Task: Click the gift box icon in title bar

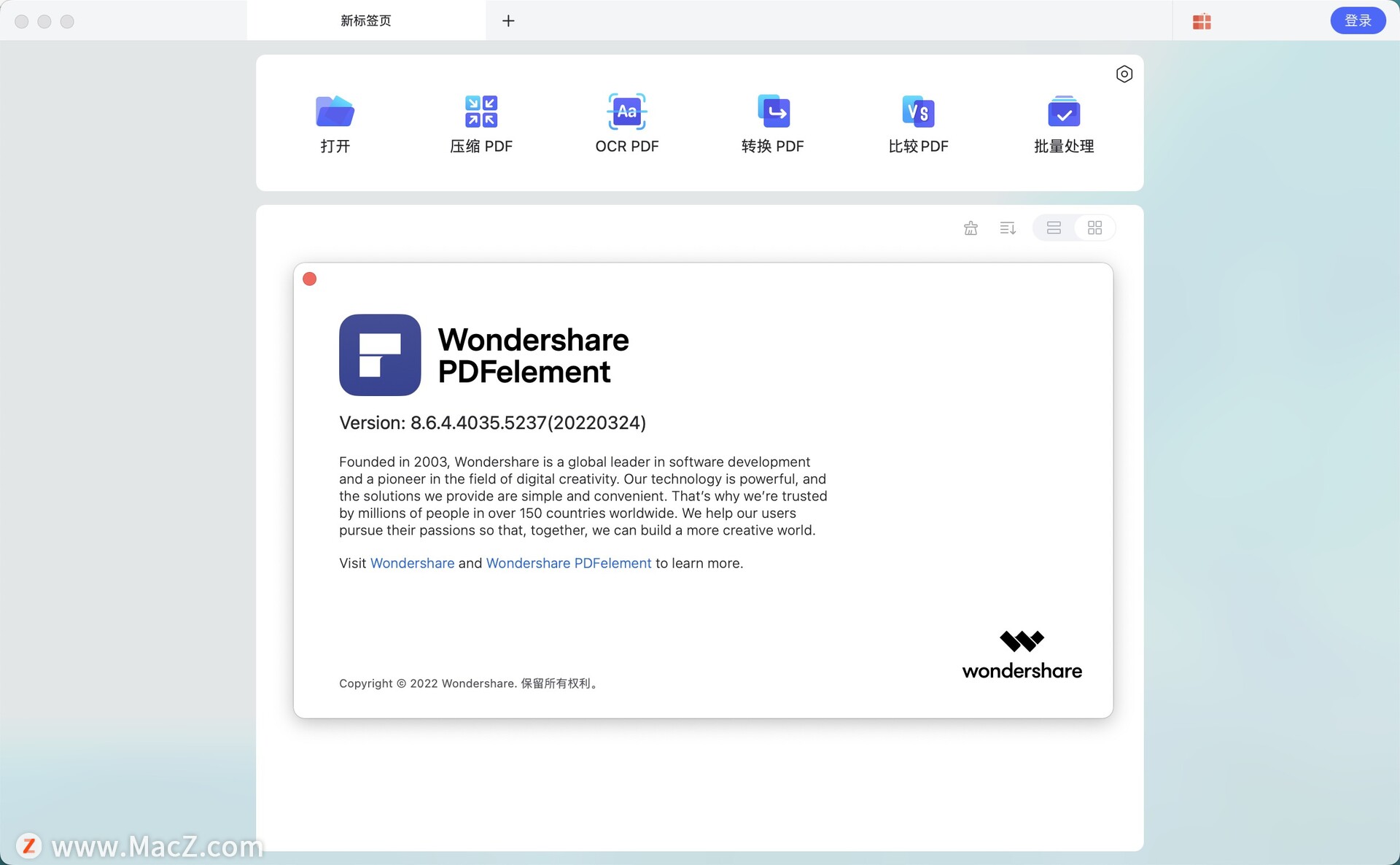Action: tap(1202, 22)
